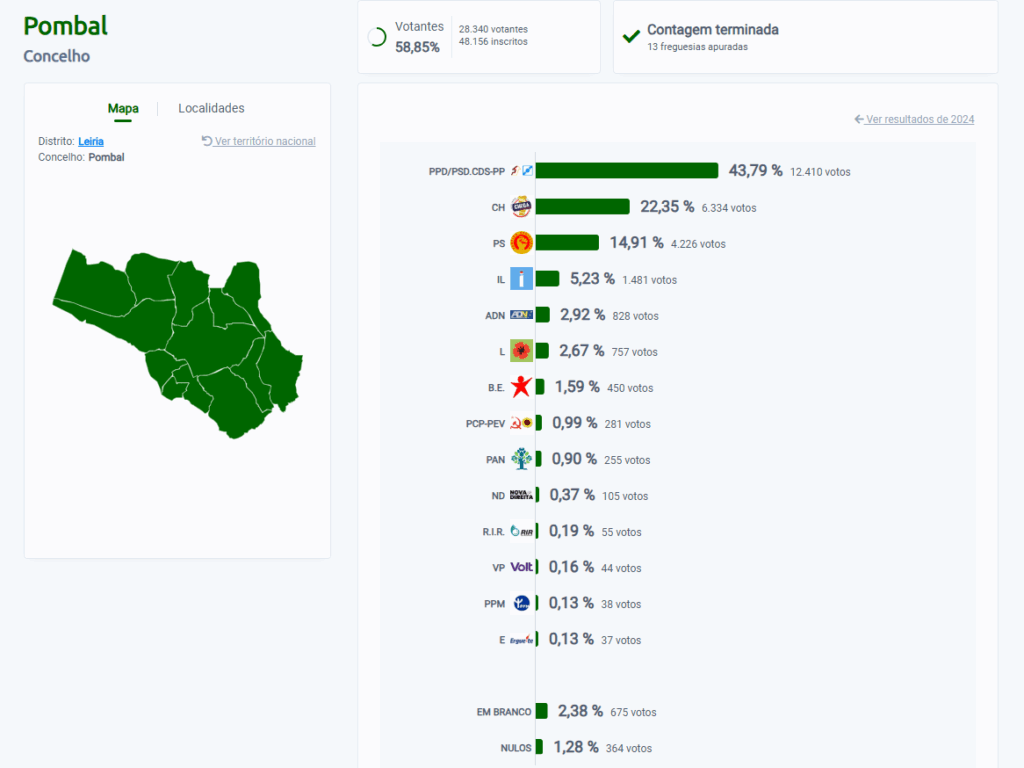
Task: Click the Volt party logo
Action: coord(521,567)
